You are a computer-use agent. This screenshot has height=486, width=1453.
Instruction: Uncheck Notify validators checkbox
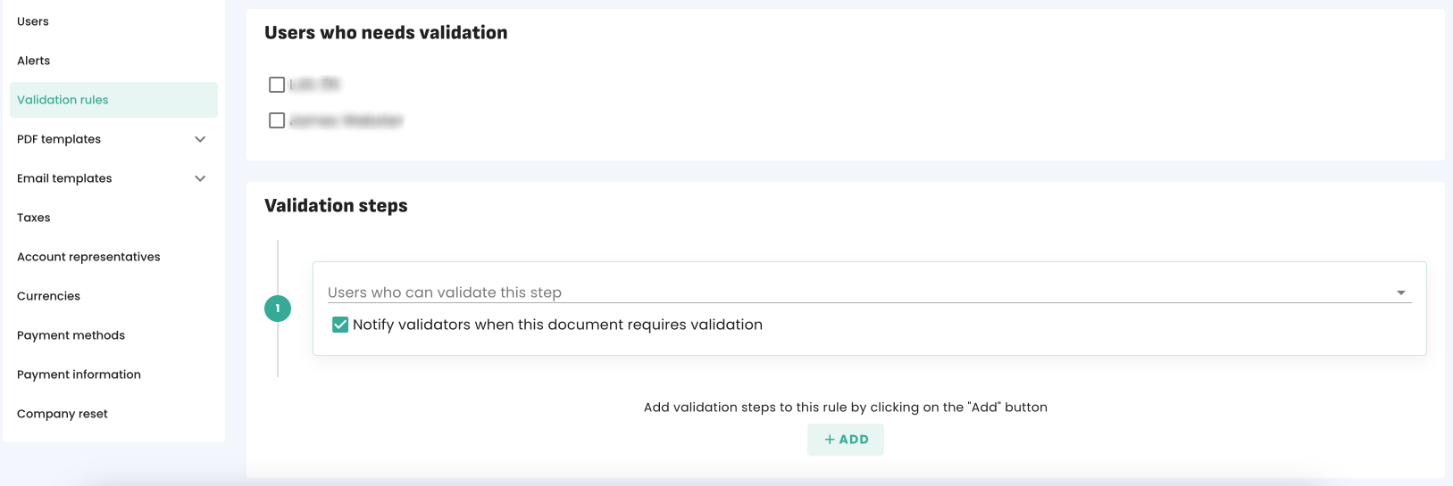[340, 325]
